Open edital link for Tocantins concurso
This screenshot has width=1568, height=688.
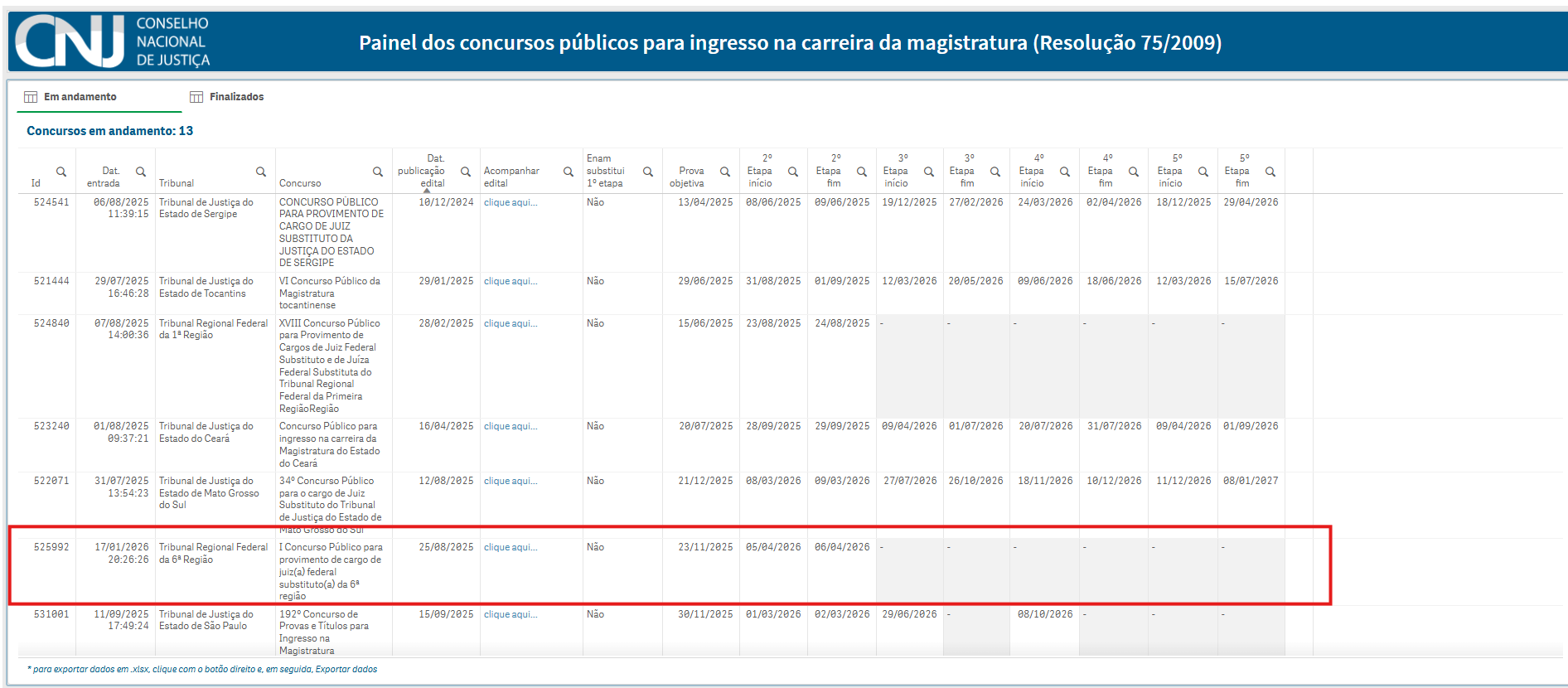(511, 281)
